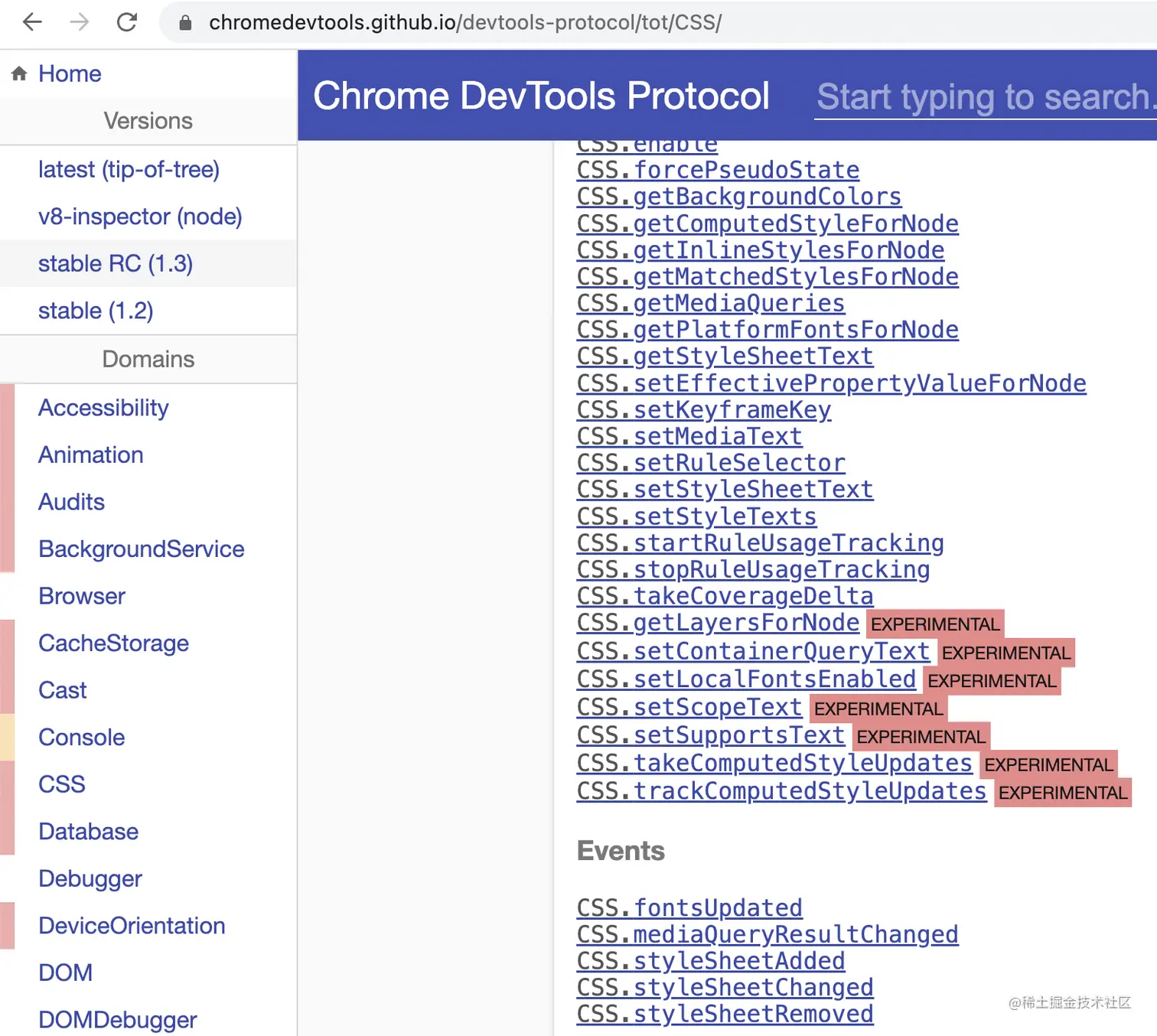The height and width of the screenshot is (1036, 1157).
Task: Open the Database domain
Action: pos(88,832)
